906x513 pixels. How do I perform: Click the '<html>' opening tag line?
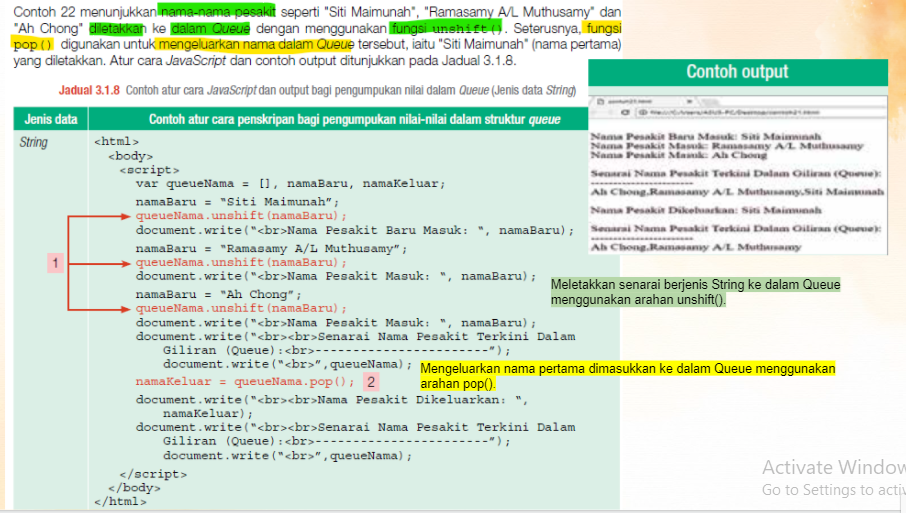(117, 142)
